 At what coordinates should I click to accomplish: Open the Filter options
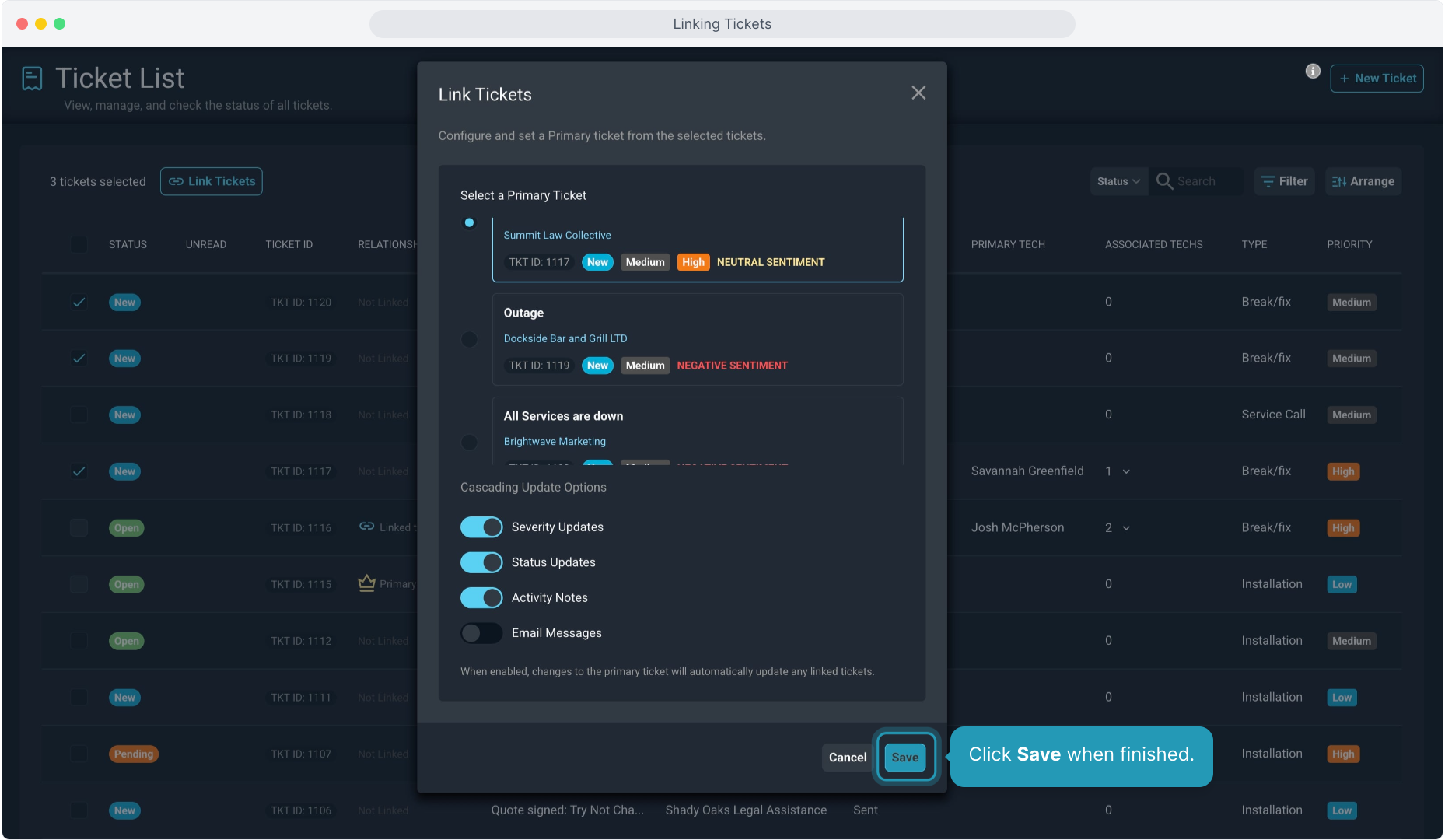[1284, 181]
